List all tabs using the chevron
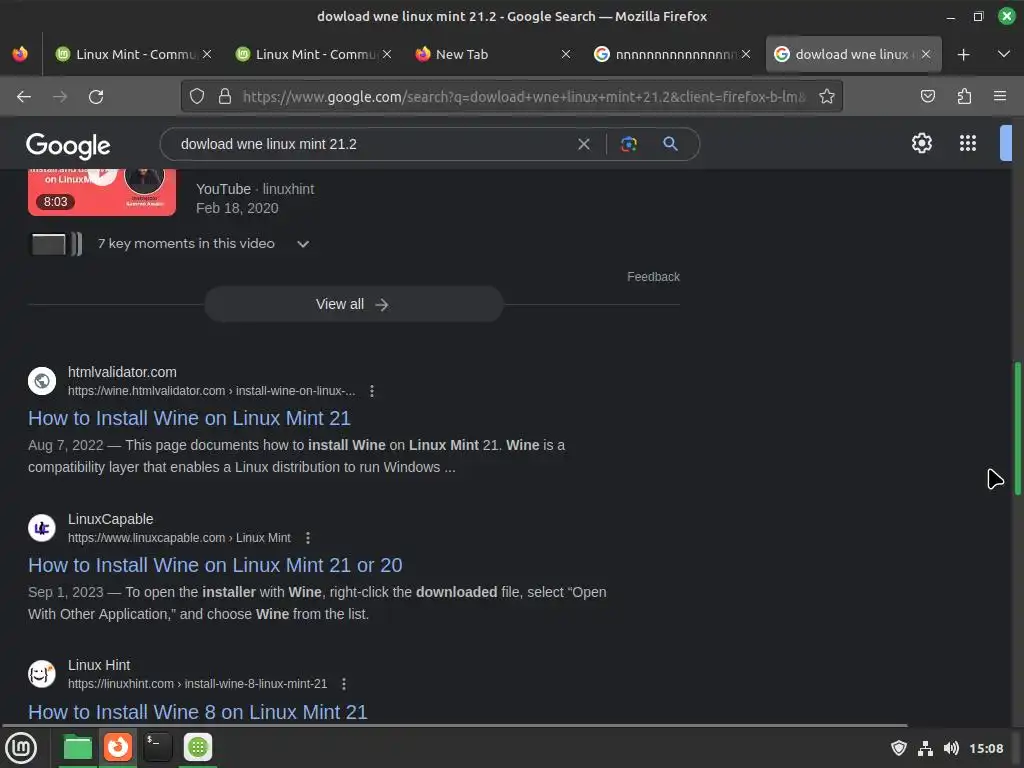This screenshot has height=768, width=1024. (1004, 54)
